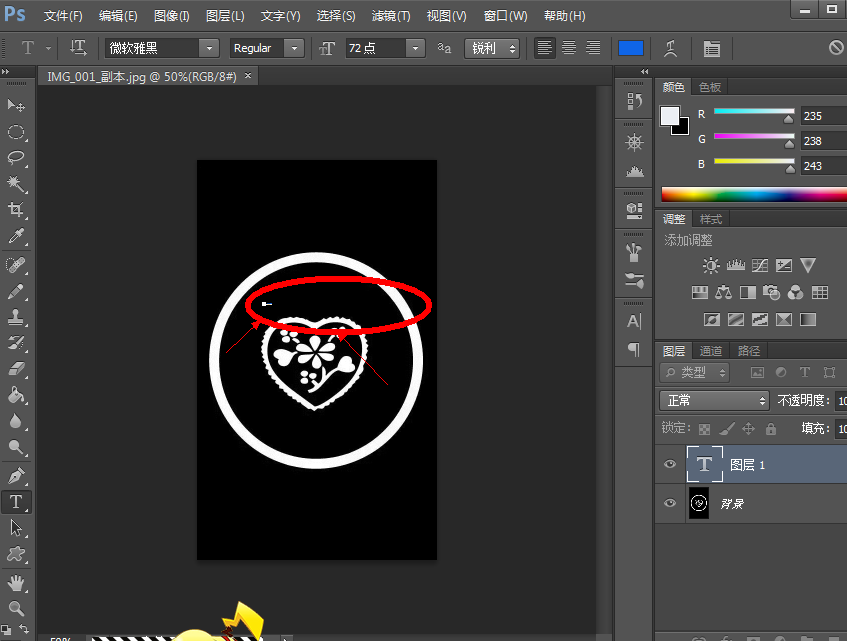Hide the 背景 layer
The width and height of the screenshot is (847, 641).
(x=670, y=503)
